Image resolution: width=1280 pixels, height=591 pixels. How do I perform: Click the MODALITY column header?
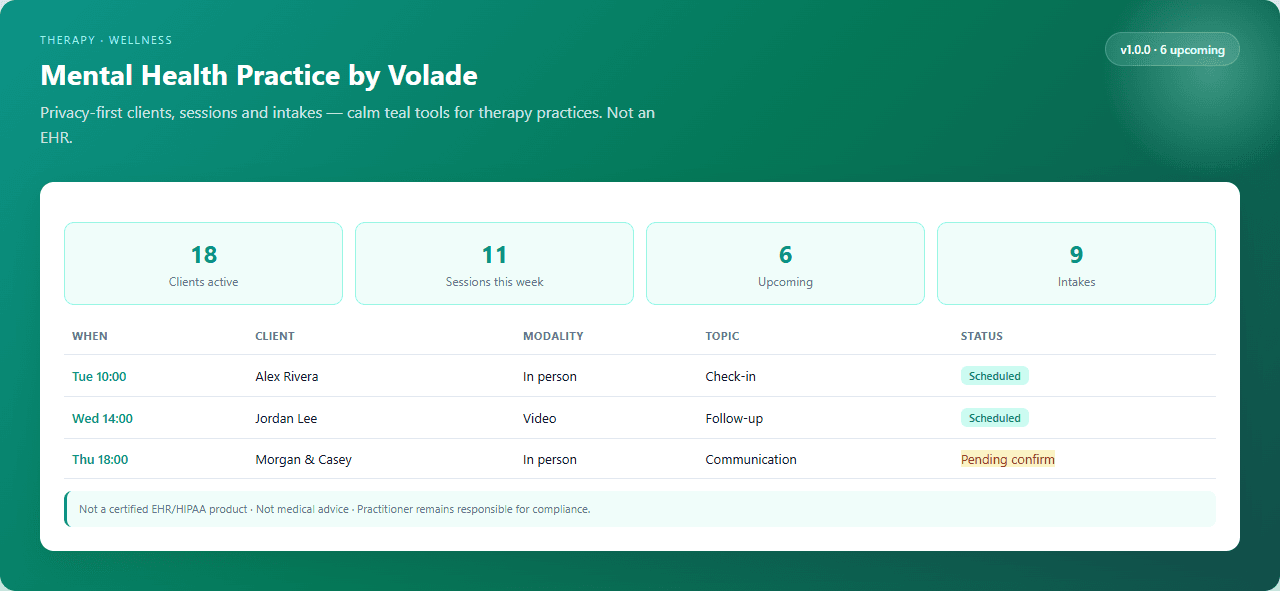click(x=553, y=336)
